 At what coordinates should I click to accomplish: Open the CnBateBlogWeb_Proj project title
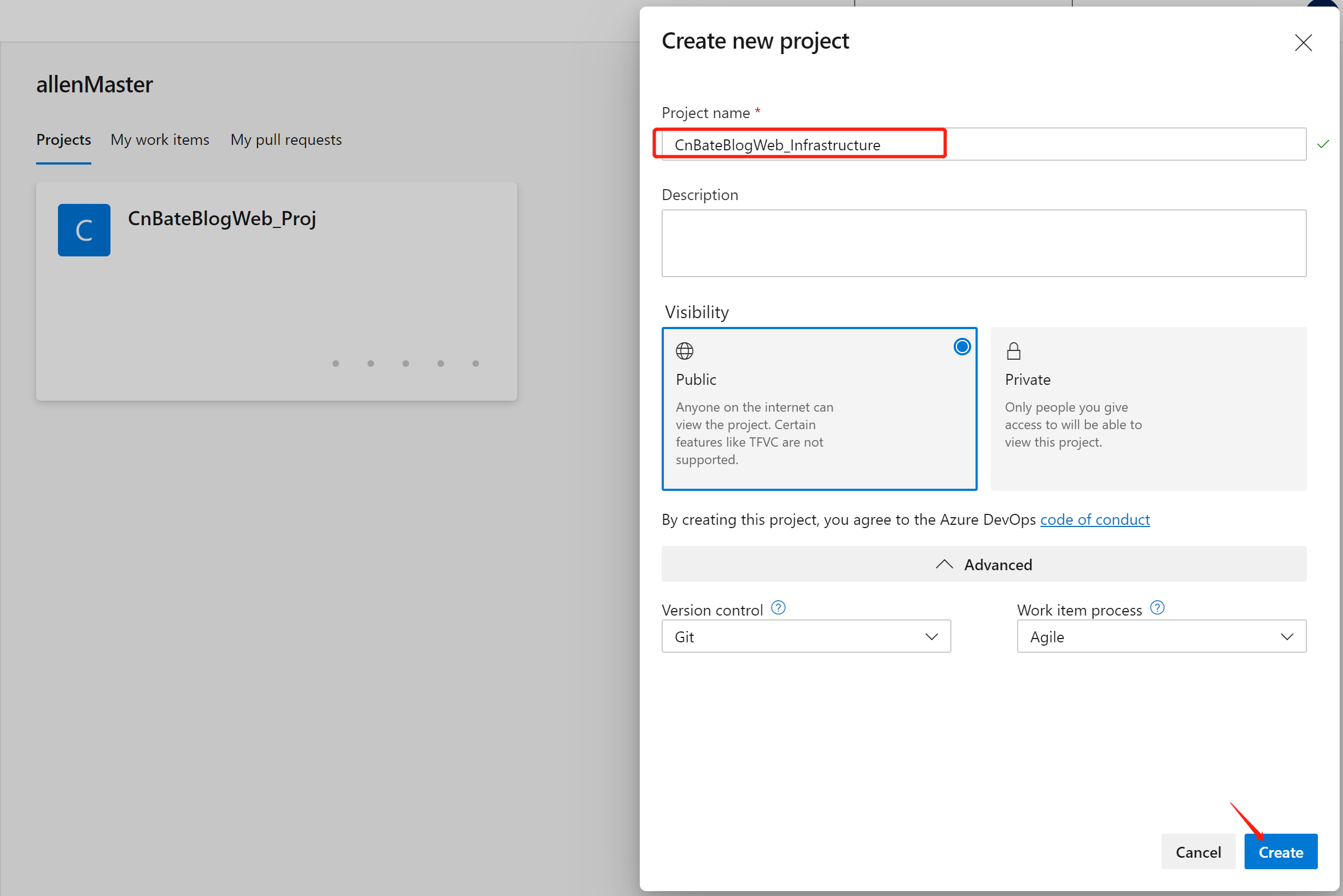[222, 219]
